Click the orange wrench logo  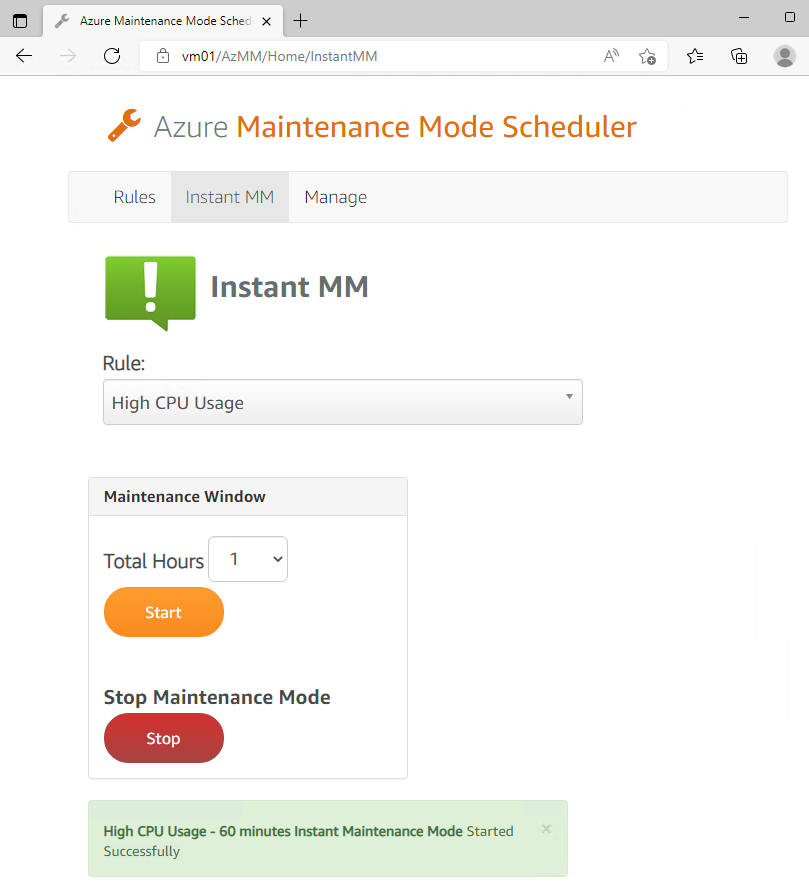click(x=124, y=125)
